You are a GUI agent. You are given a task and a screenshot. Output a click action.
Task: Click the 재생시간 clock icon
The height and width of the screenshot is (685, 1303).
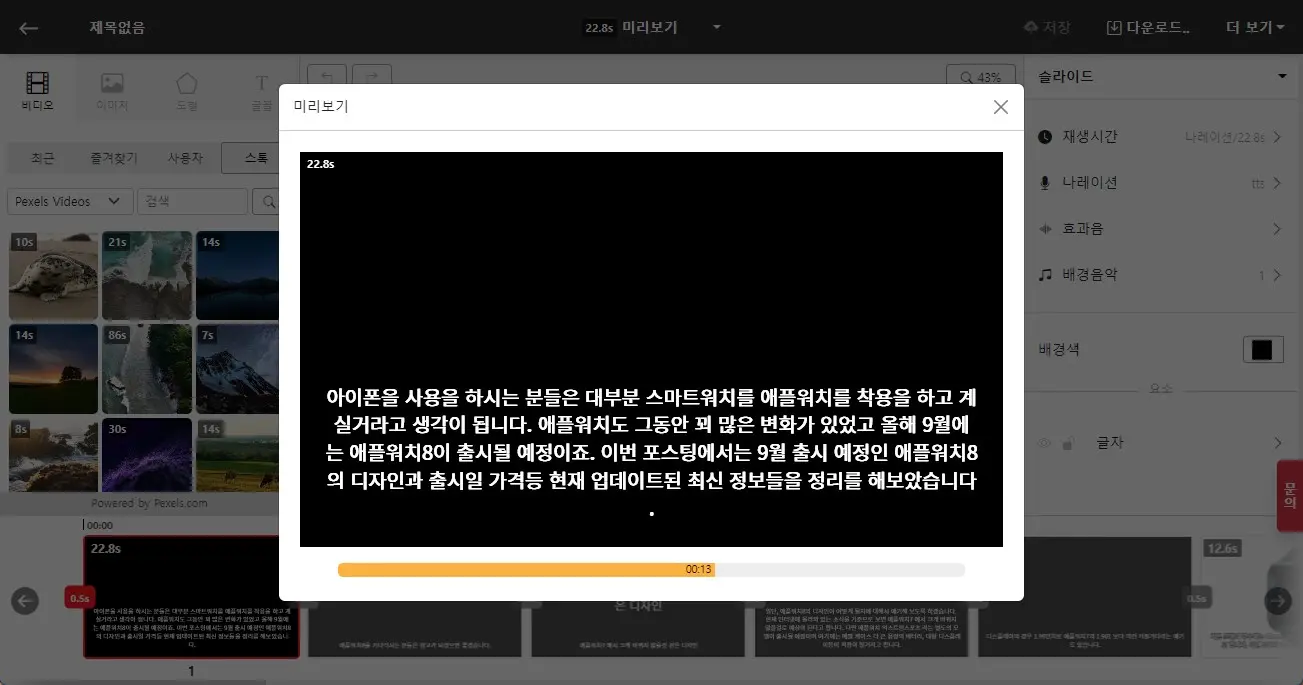(1045, 136)
